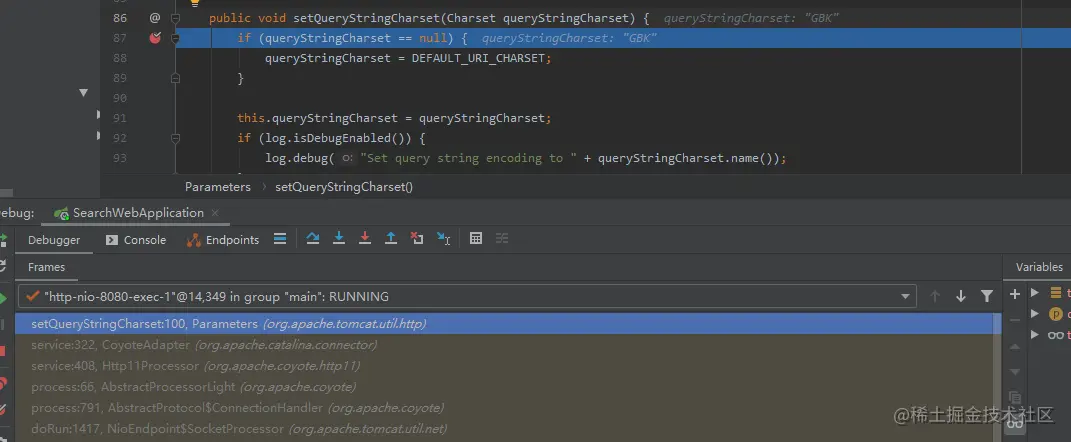This screenshot has width=1071, height=442.
Task: Click the Frames panel tab
Action: [x=46, y=267]
